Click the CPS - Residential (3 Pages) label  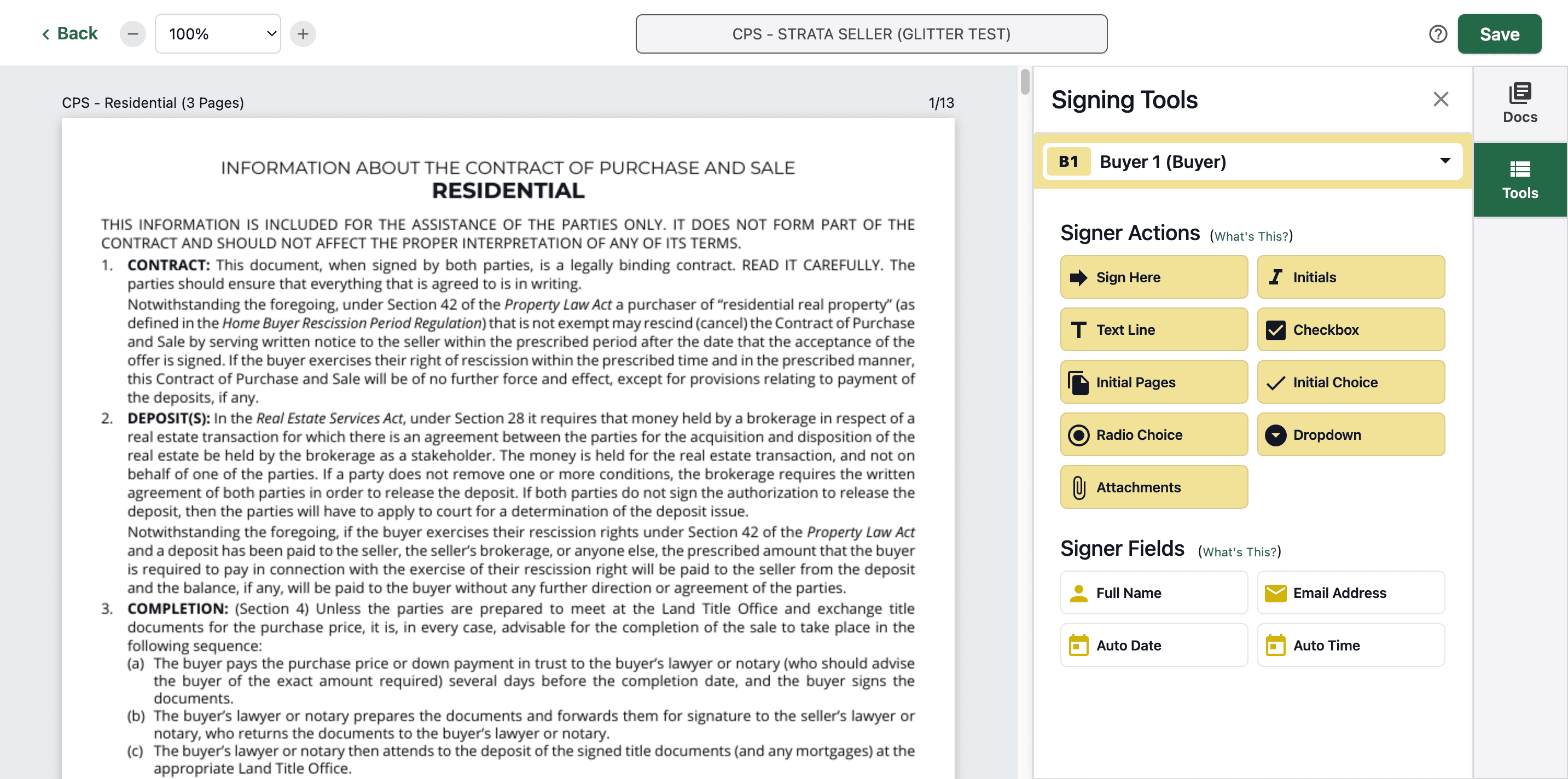(x=153, y=103)
